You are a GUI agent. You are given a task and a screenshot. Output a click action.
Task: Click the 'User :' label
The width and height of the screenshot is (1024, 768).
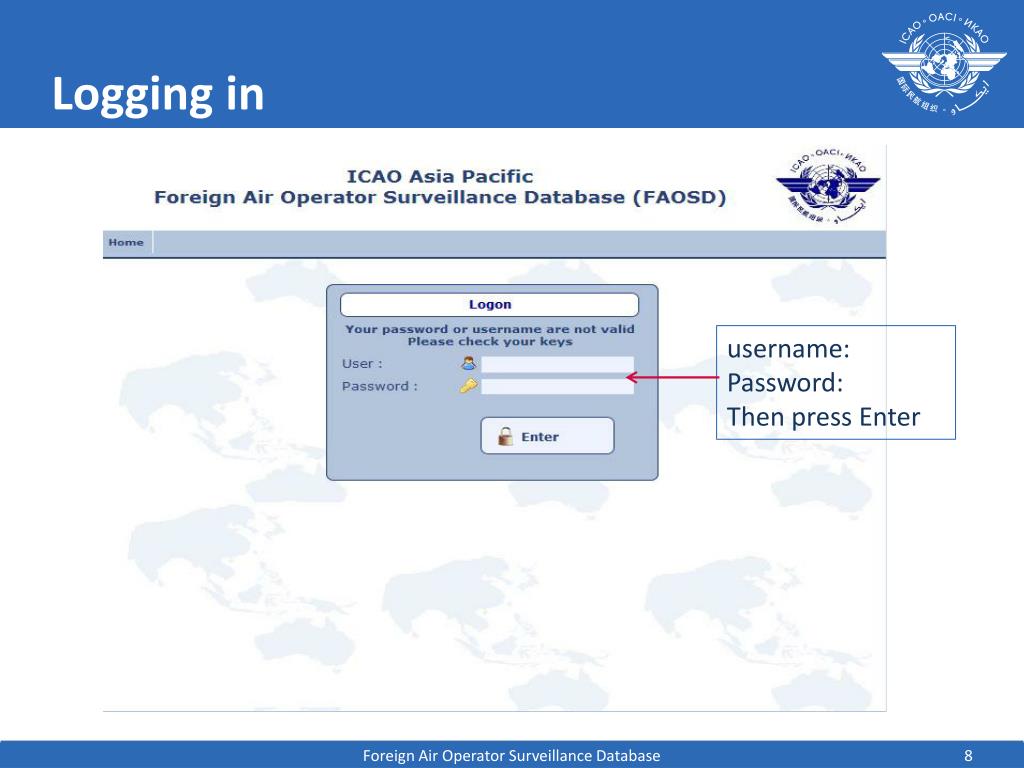point(362,364)
